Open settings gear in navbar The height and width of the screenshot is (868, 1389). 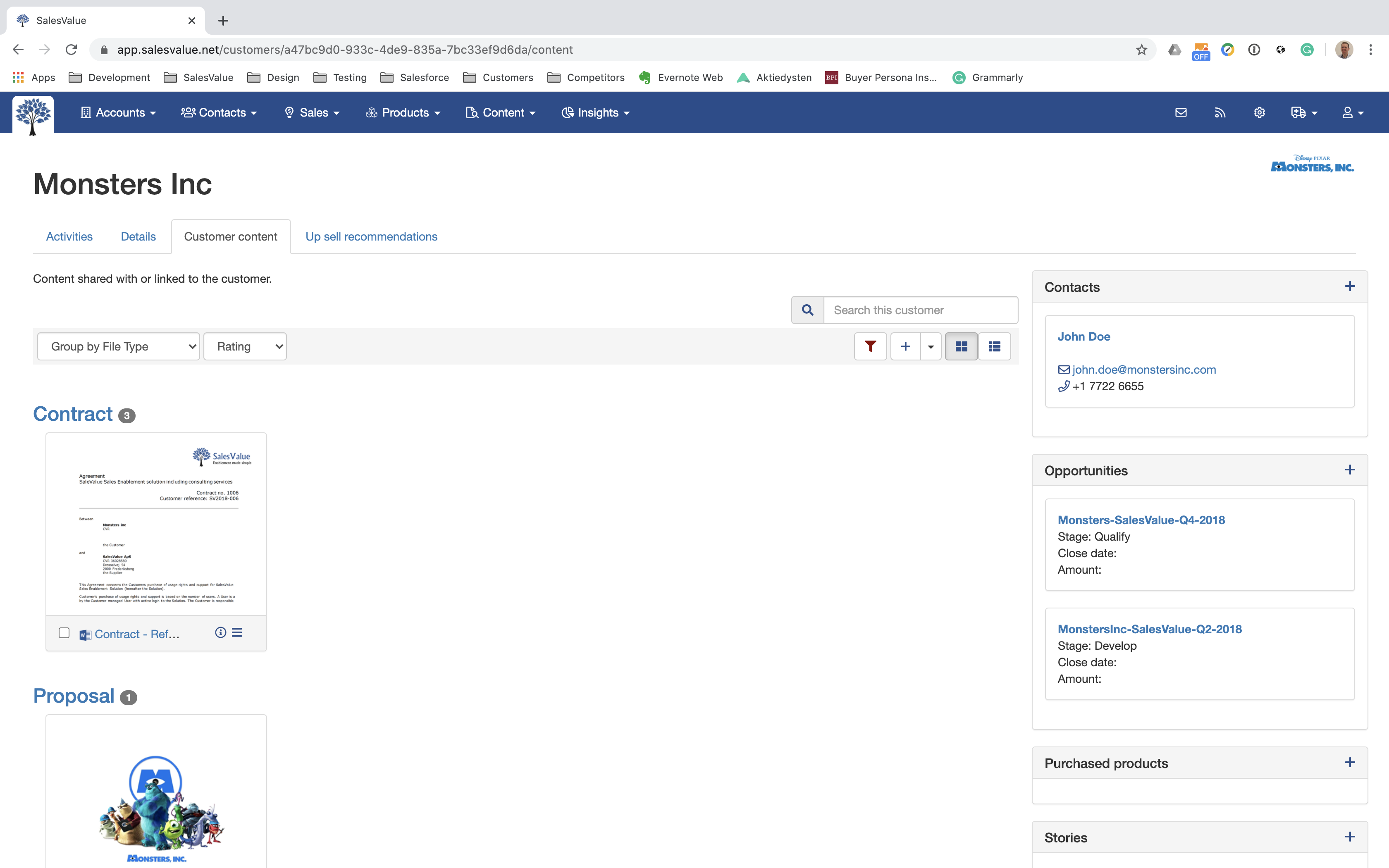pos(1259,112)
